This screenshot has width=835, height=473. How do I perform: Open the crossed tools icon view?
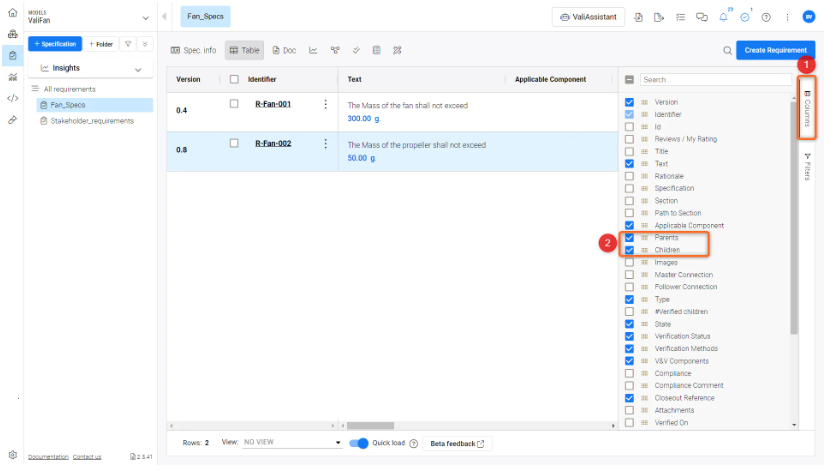(397, 50)
